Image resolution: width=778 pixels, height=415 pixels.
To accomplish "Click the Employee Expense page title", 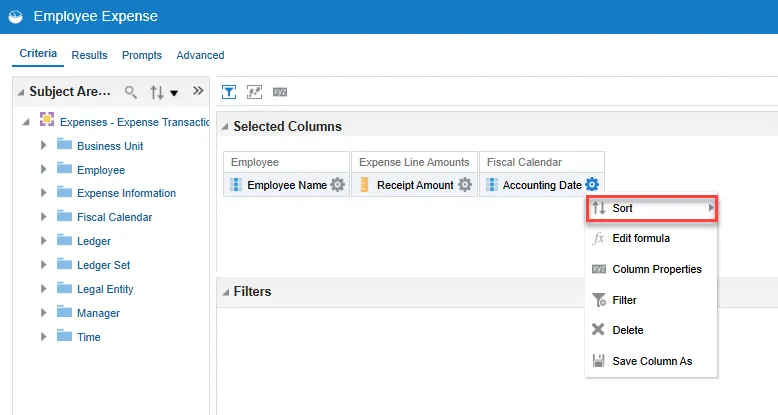I will pos(96,16).
